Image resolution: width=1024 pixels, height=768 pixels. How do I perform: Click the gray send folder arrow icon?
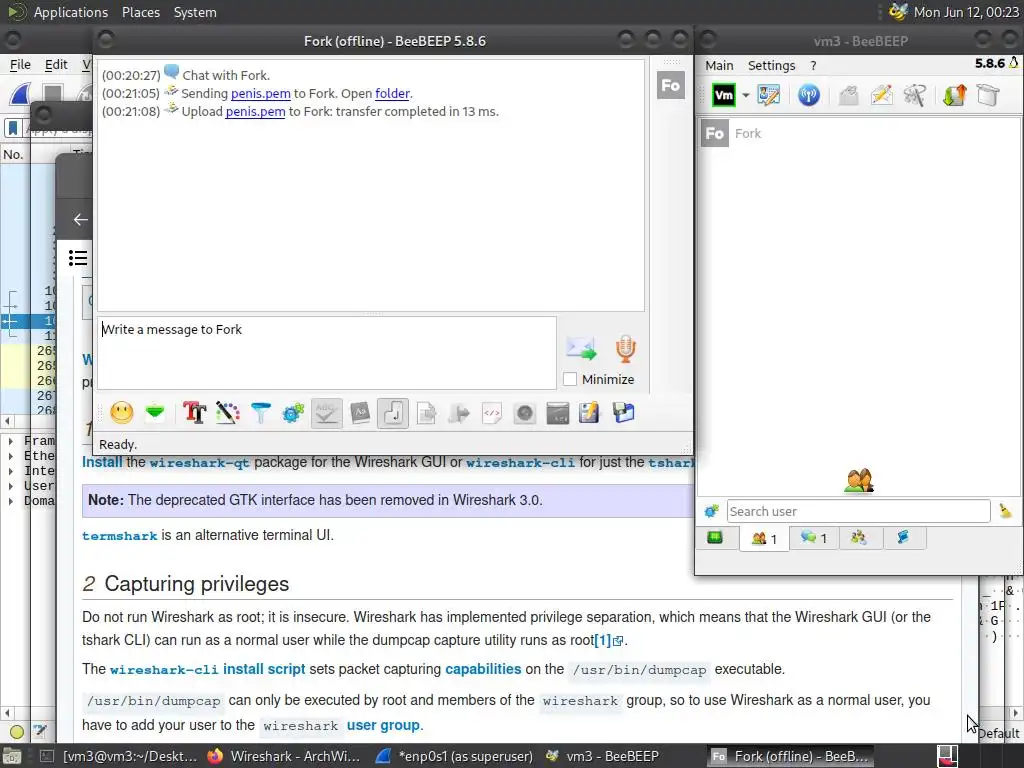pyautogui.click(x=459, y=413)
